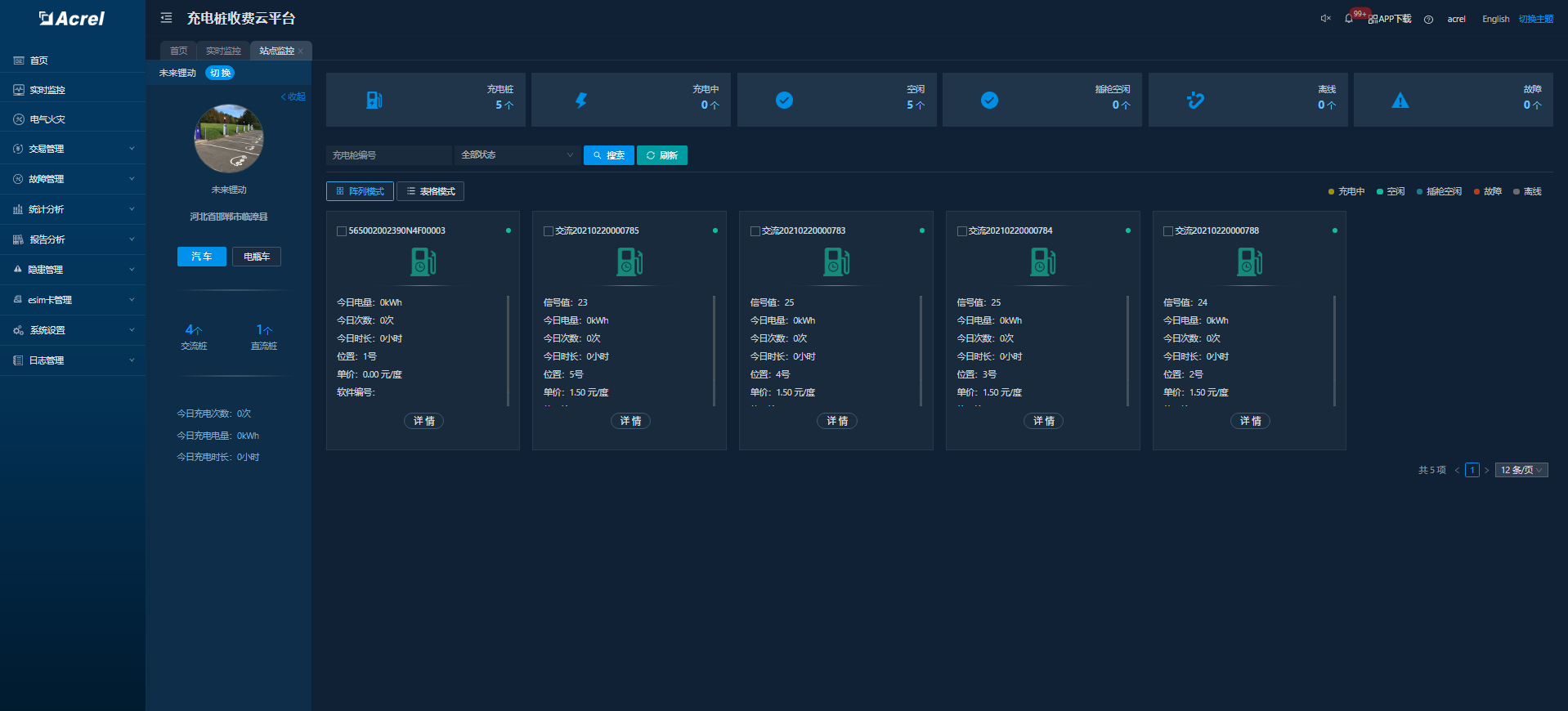Viewport: 1568px width, 711px height.
Task: Check the box for charger 565002002390N4F00003
Action: click(x=342, y=231)
